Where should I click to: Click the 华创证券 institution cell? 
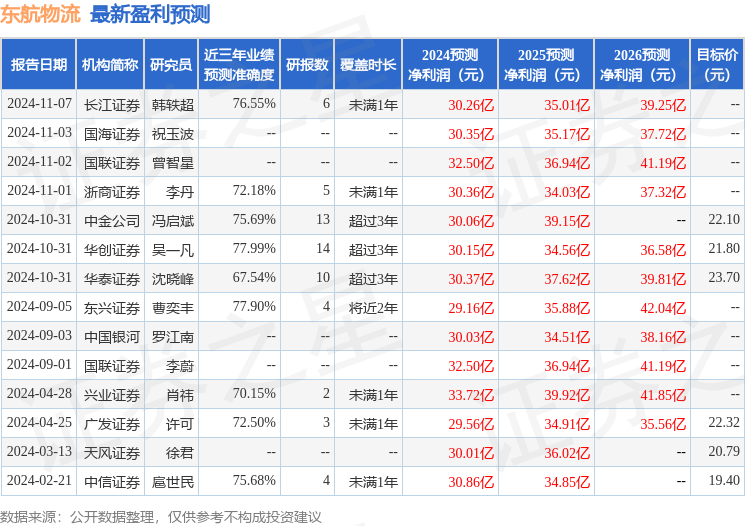click(112, 250)
